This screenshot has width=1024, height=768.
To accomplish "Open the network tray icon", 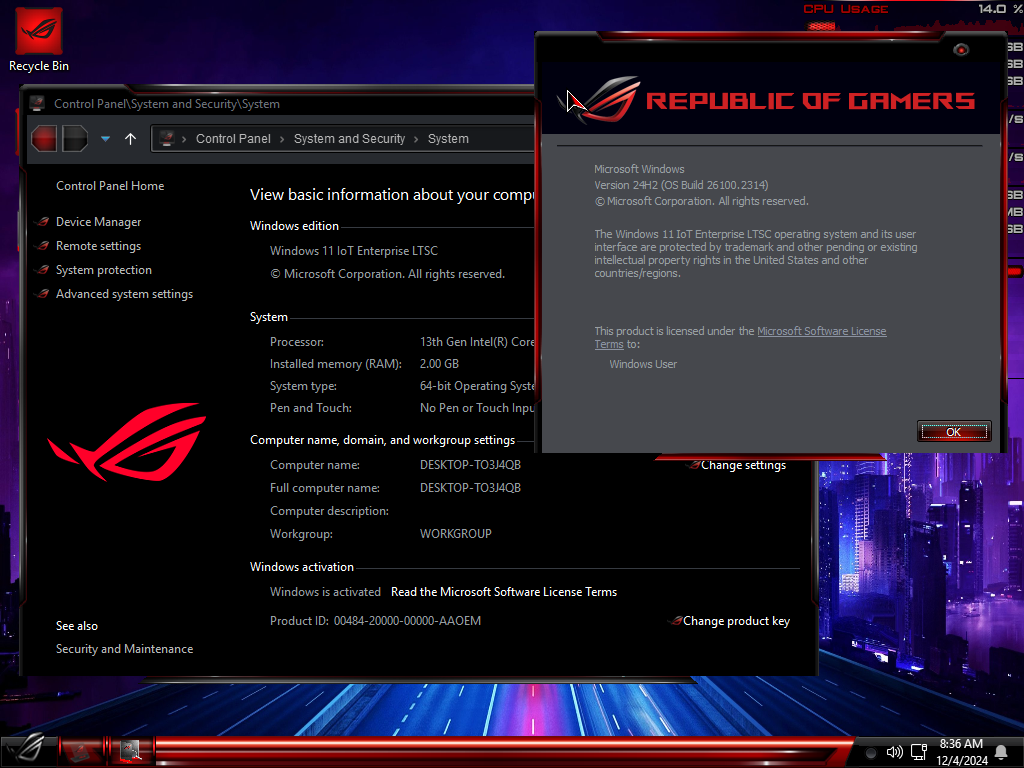I will point(920,752).
